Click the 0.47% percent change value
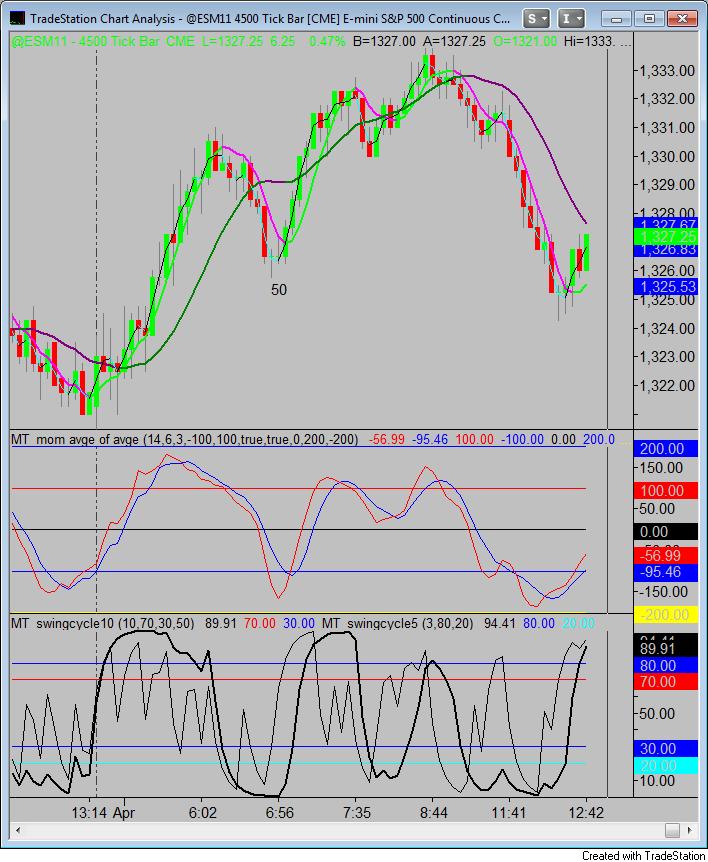The width and height of the screenshot is (708, 862). 327,41
